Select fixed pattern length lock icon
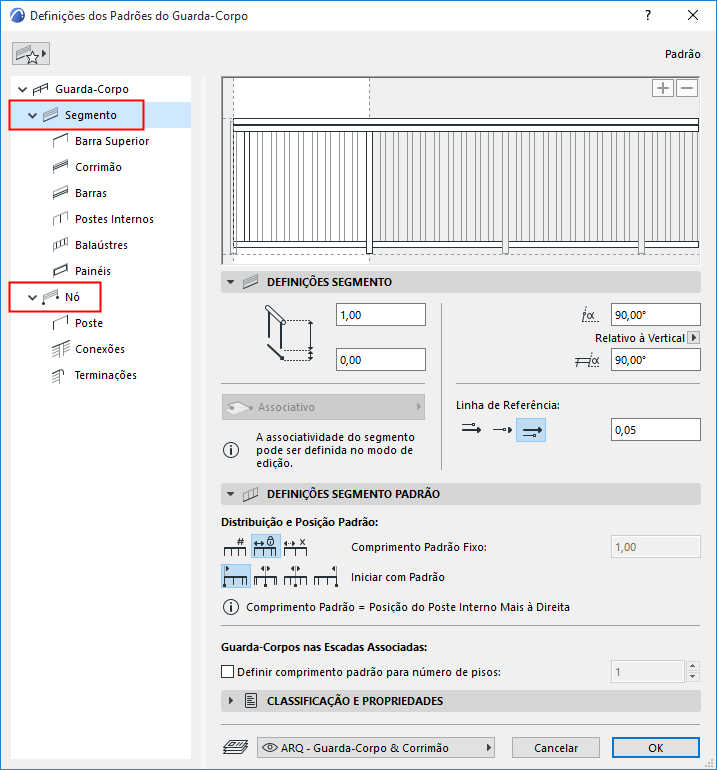The width and height of the screenshot is (717, 770). tap(266, 547)
